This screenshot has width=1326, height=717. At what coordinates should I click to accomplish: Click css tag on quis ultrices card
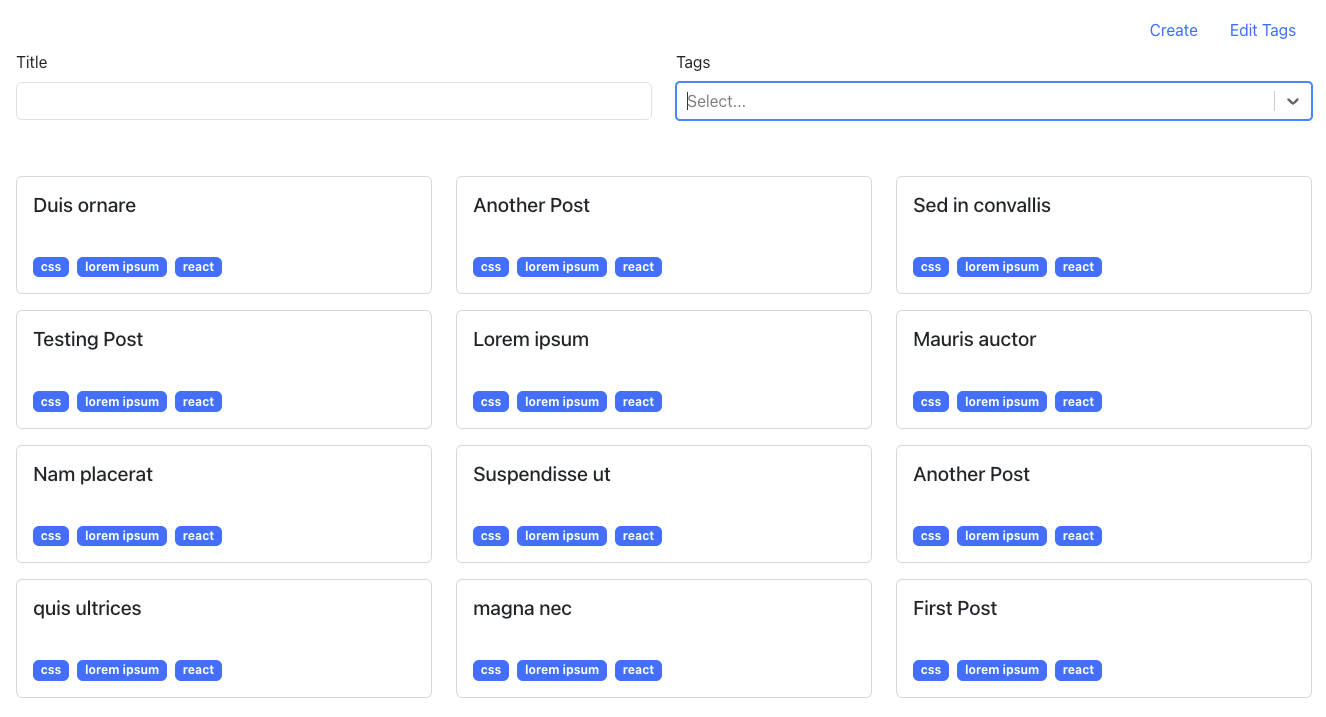(x=51, y=670)
